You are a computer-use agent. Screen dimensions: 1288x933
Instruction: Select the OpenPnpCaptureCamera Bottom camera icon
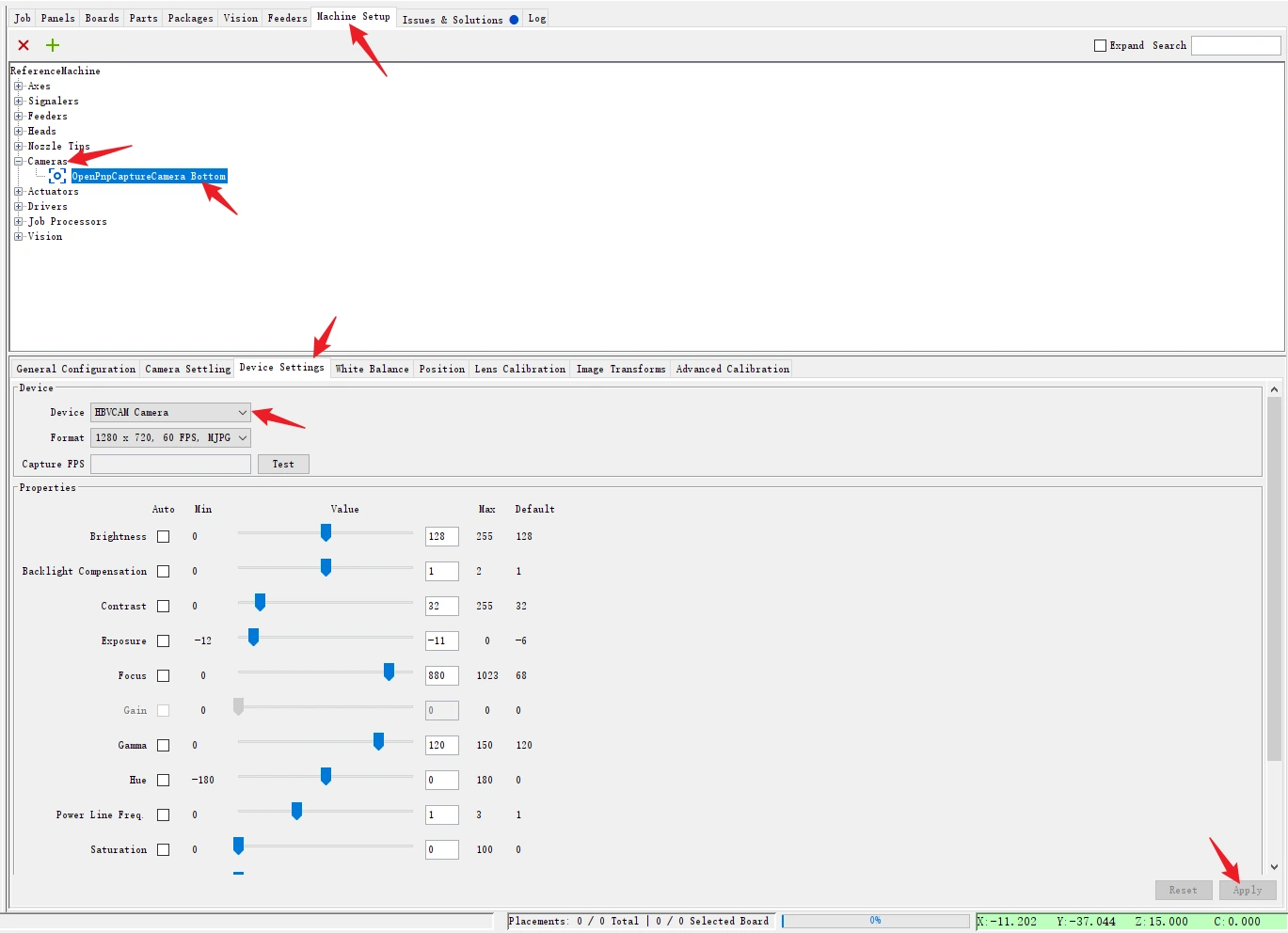pyautogui.click(x=57, y=176)
